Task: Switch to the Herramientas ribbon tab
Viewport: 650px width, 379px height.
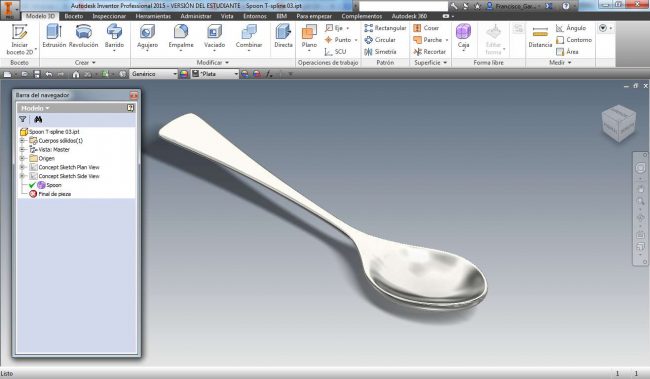Action: pos(153,16)
